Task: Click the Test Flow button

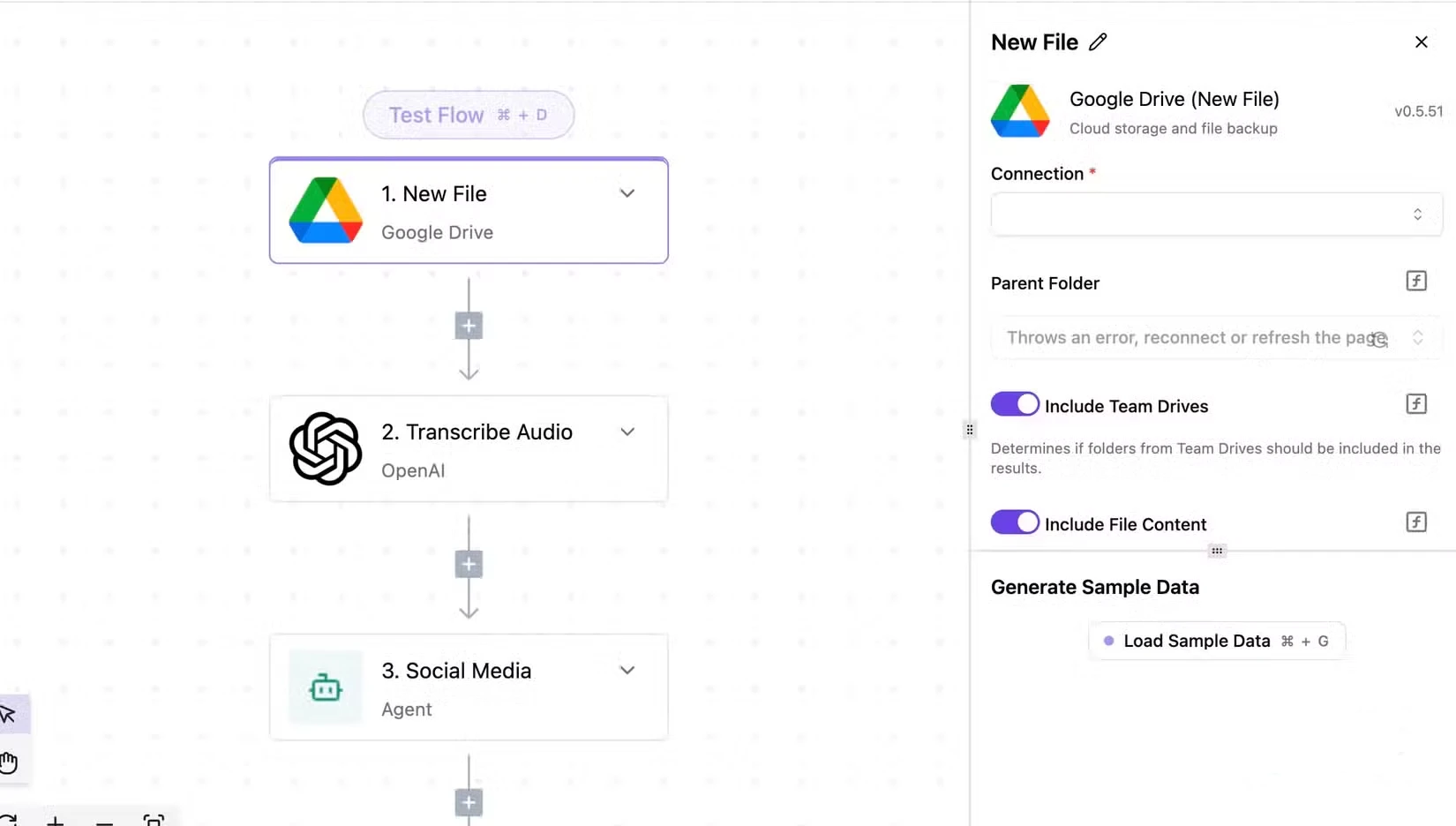Action: [469, 115]
